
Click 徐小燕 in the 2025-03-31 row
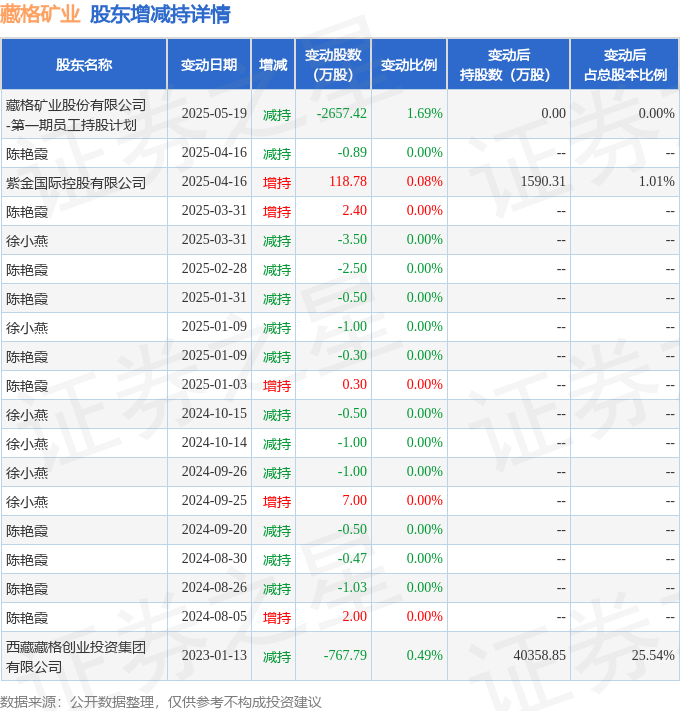tap(27, 241)
